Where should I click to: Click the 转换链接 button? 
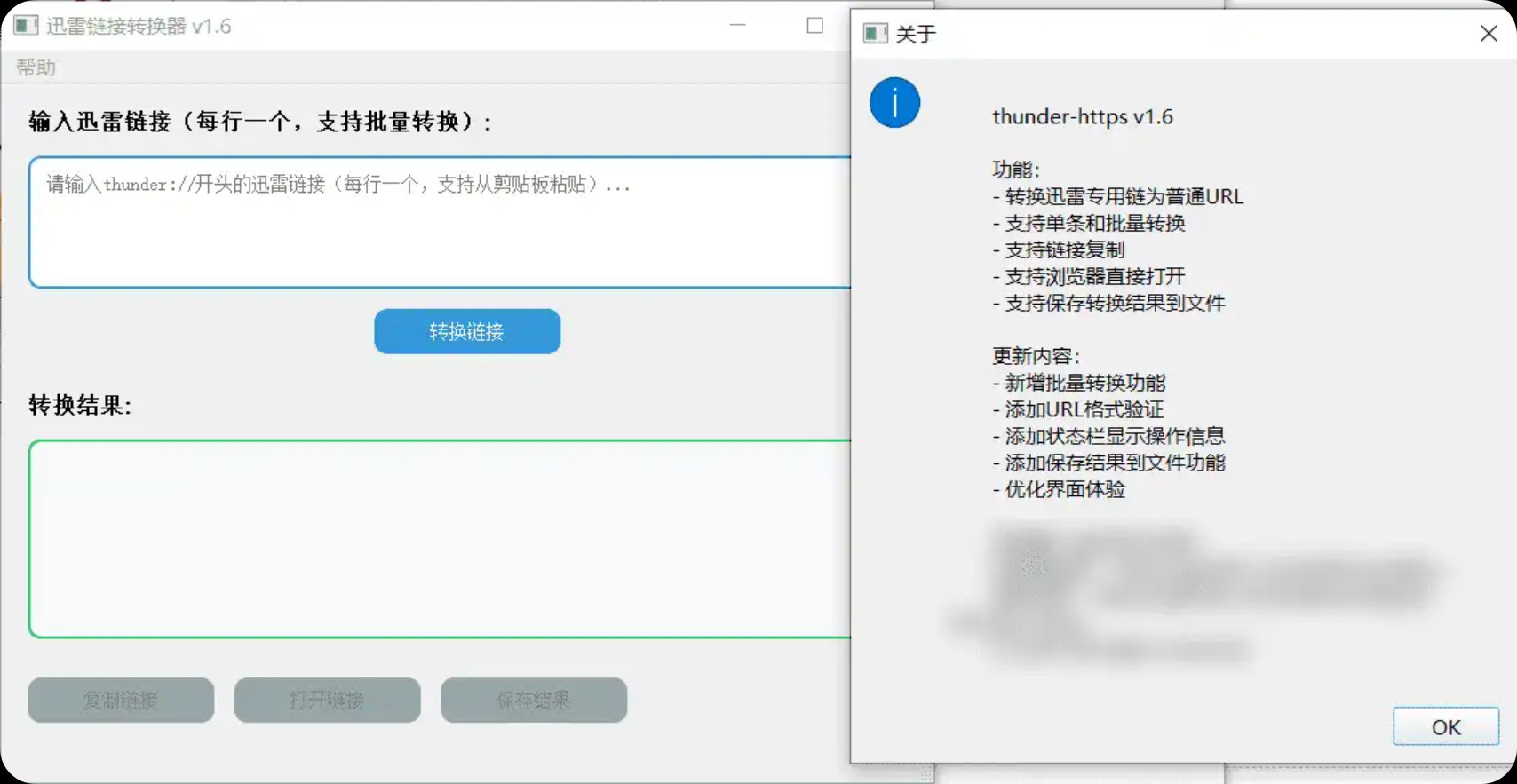[x=467, y=331]
